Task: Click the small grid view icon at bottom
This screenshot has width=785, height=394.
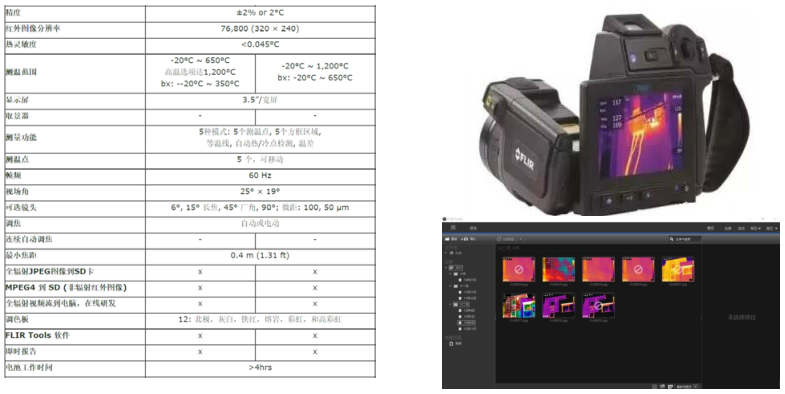Action: [x=655, y=386]
